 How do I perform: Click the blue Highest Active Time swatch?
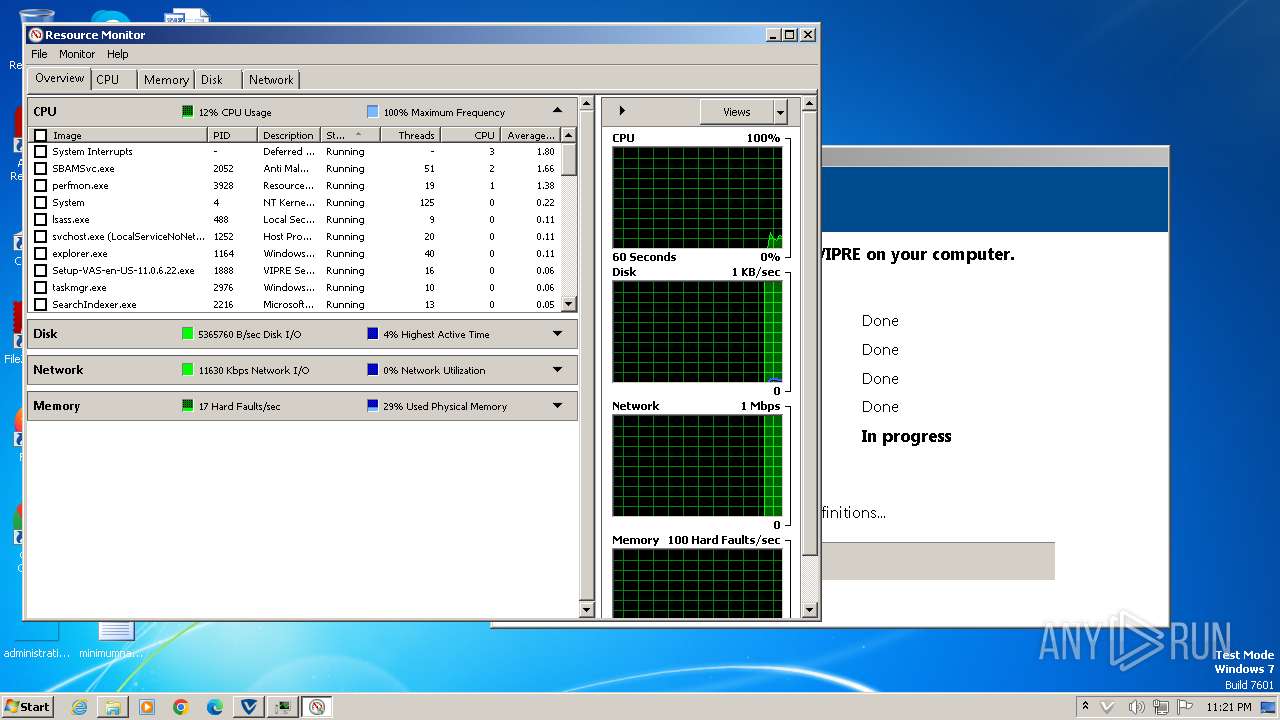click(372, 334)
